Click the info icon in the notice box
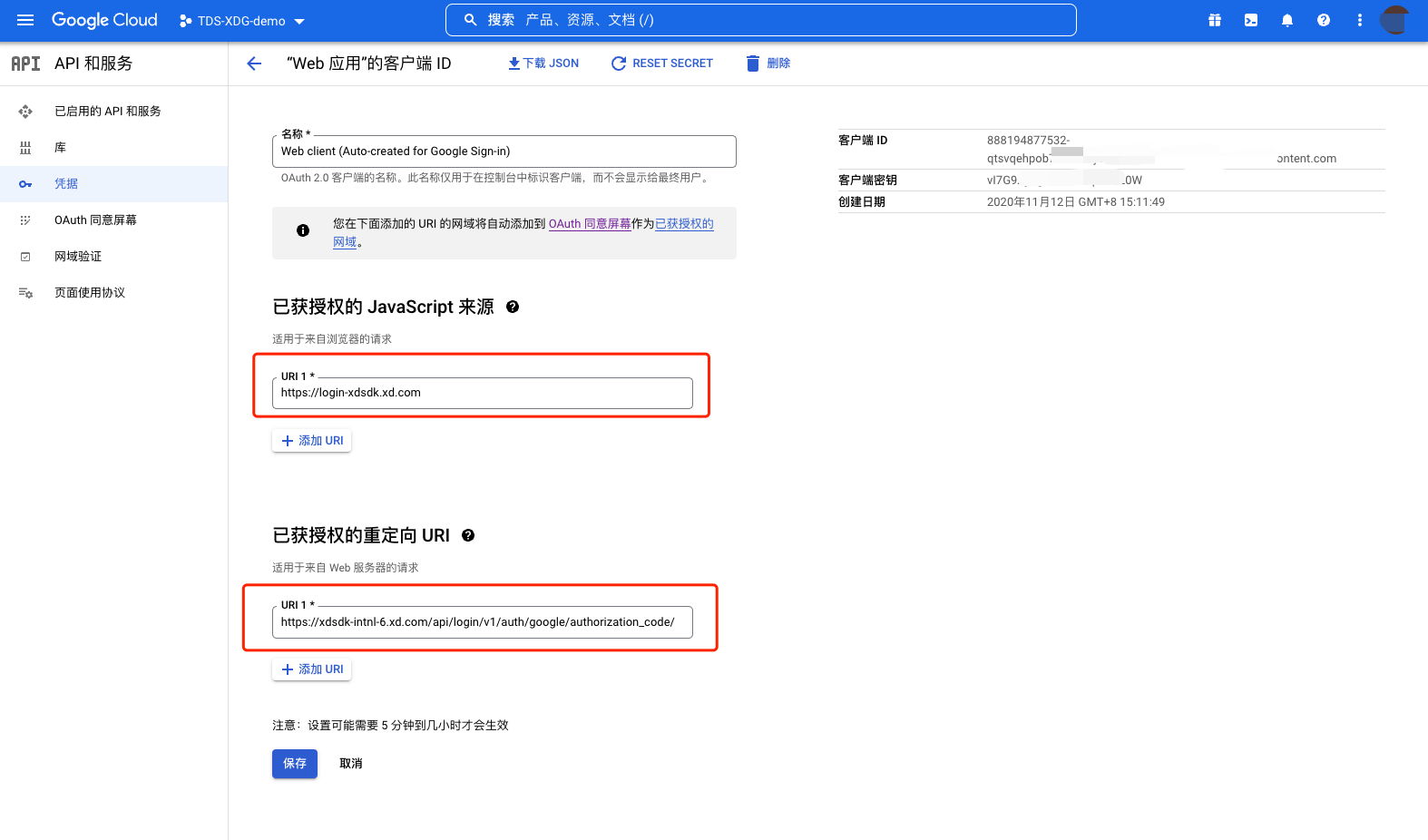Screen dimensions: 1428x840 click(x=303, y=230)
